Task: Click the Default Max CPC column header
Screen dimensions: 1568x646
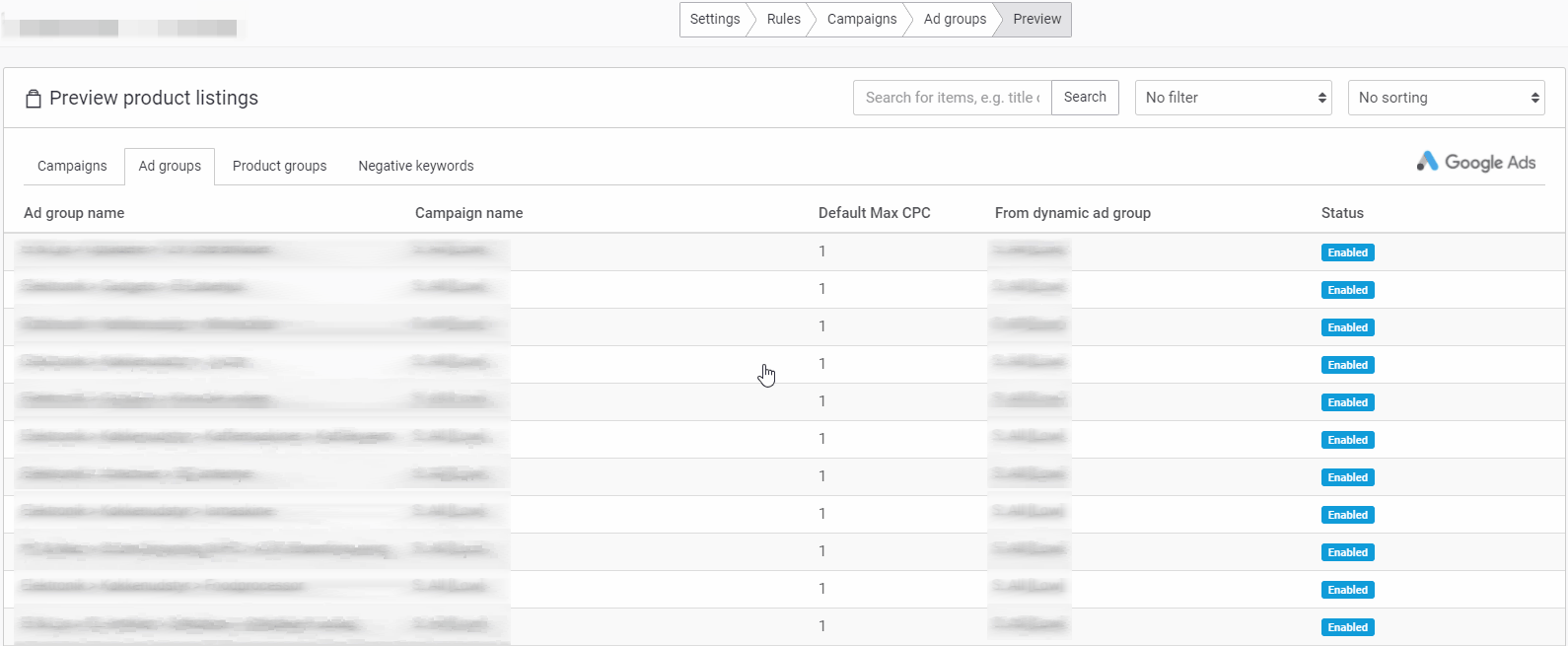Action: pyautogui.click(x=874, y=213)
